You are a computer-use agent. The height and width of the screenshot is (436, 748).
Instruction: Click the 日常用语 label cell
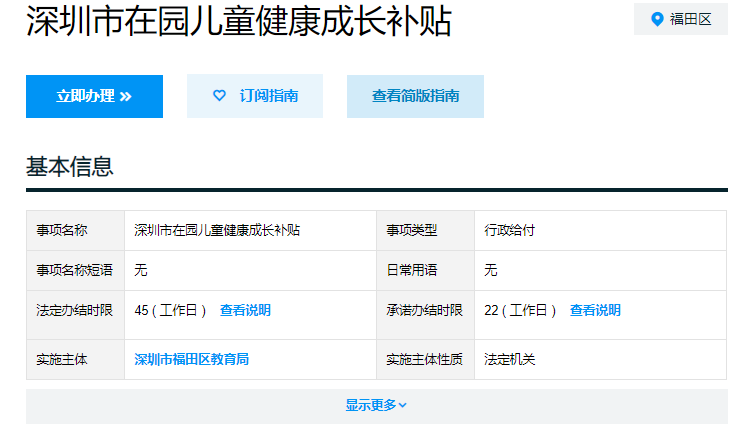(426, 270)
